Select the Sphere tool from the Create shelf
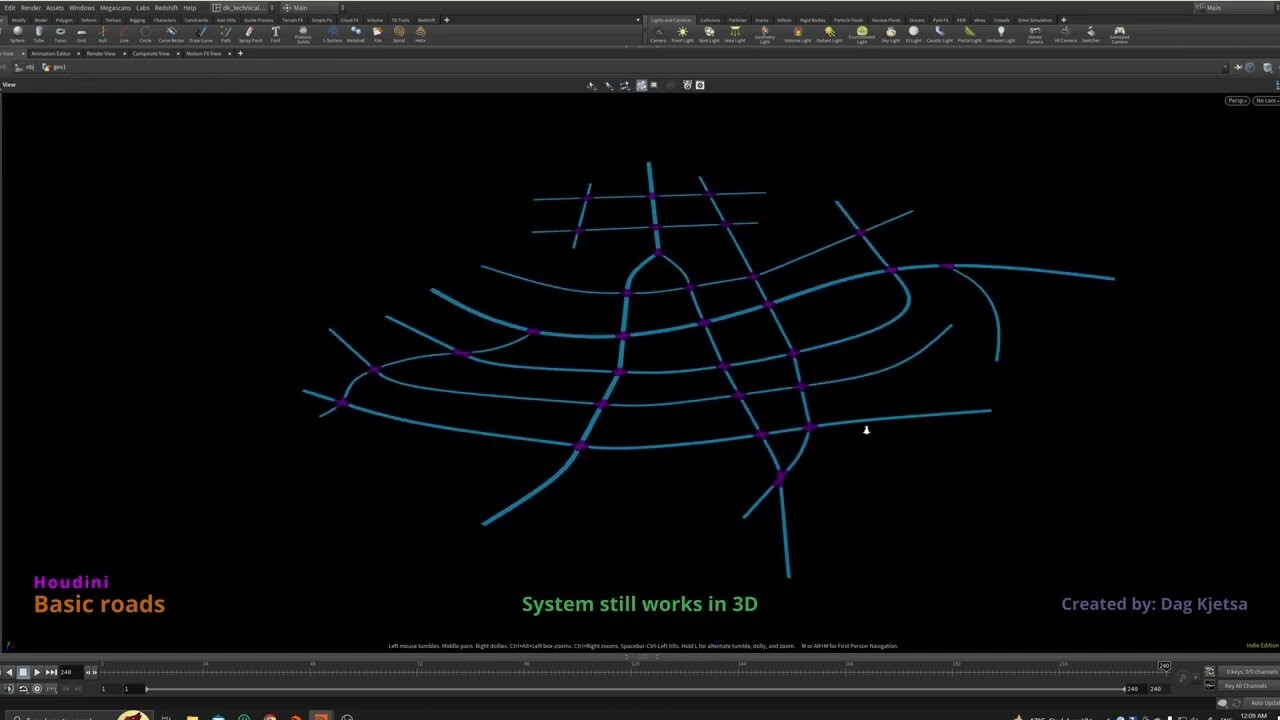Image resolution: width=1280 pixels, height=720 pixels. pyautogui.click(x=17, y=32)
